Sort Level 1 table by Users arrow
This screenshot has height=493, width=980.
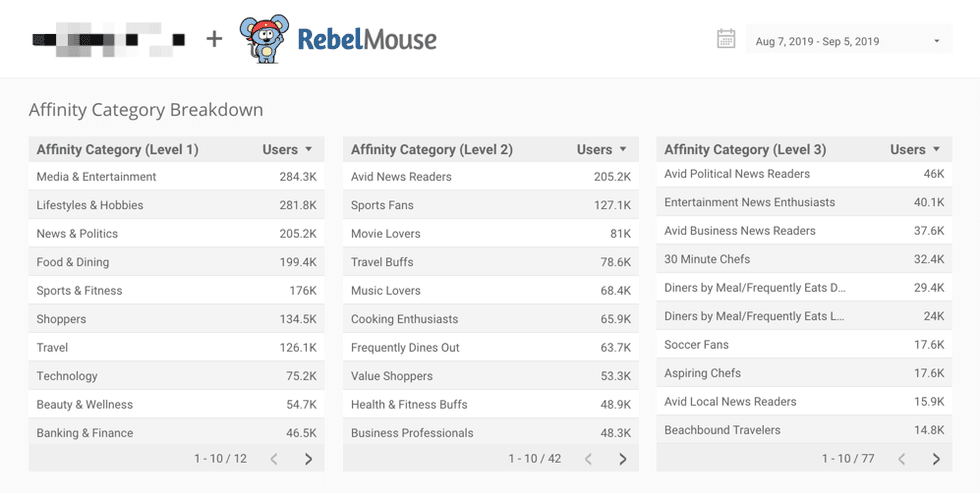tap(309, 149)
